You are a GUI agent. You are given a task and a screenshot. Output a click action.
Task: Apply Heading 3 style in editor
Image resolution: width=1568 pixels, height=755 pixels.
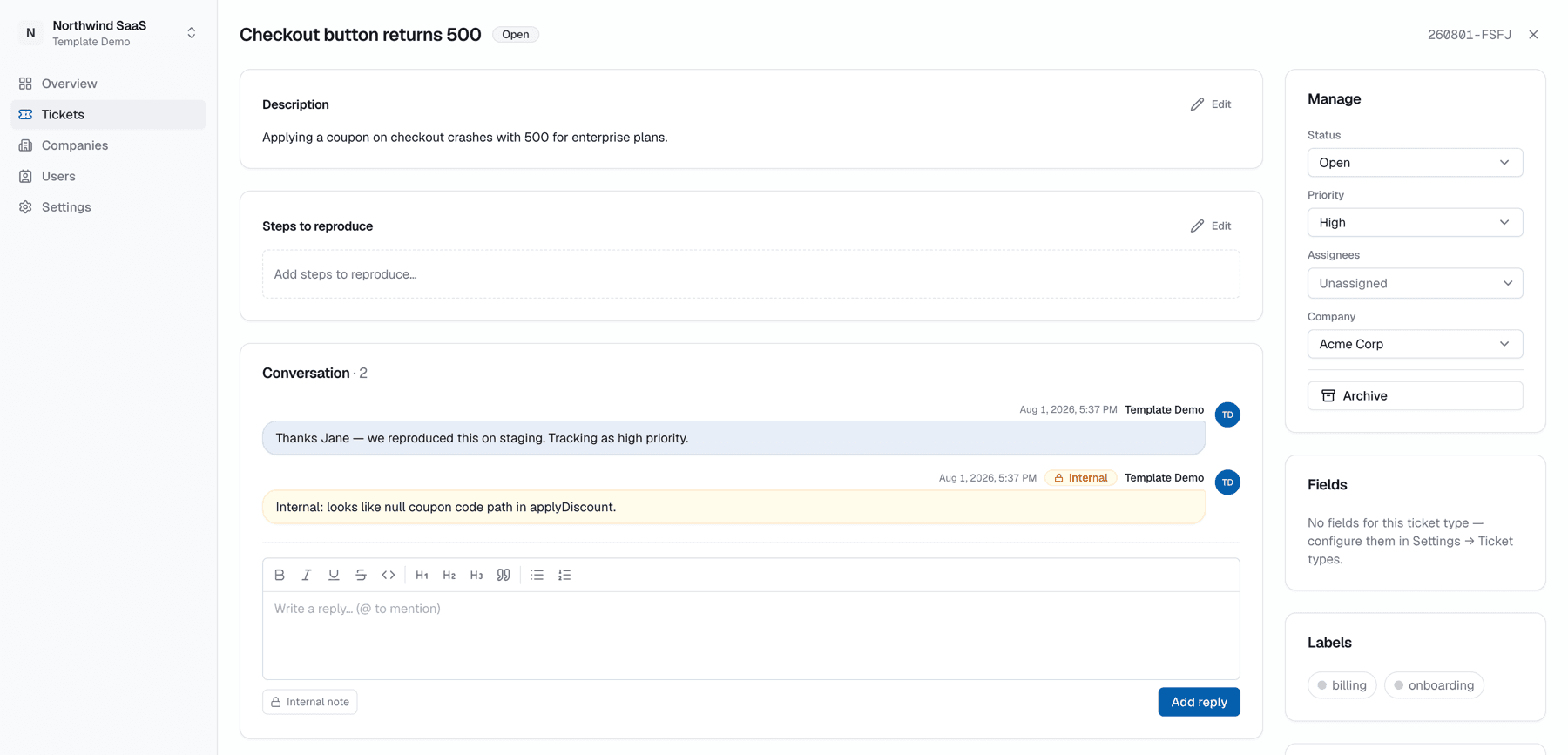[476, 575]
